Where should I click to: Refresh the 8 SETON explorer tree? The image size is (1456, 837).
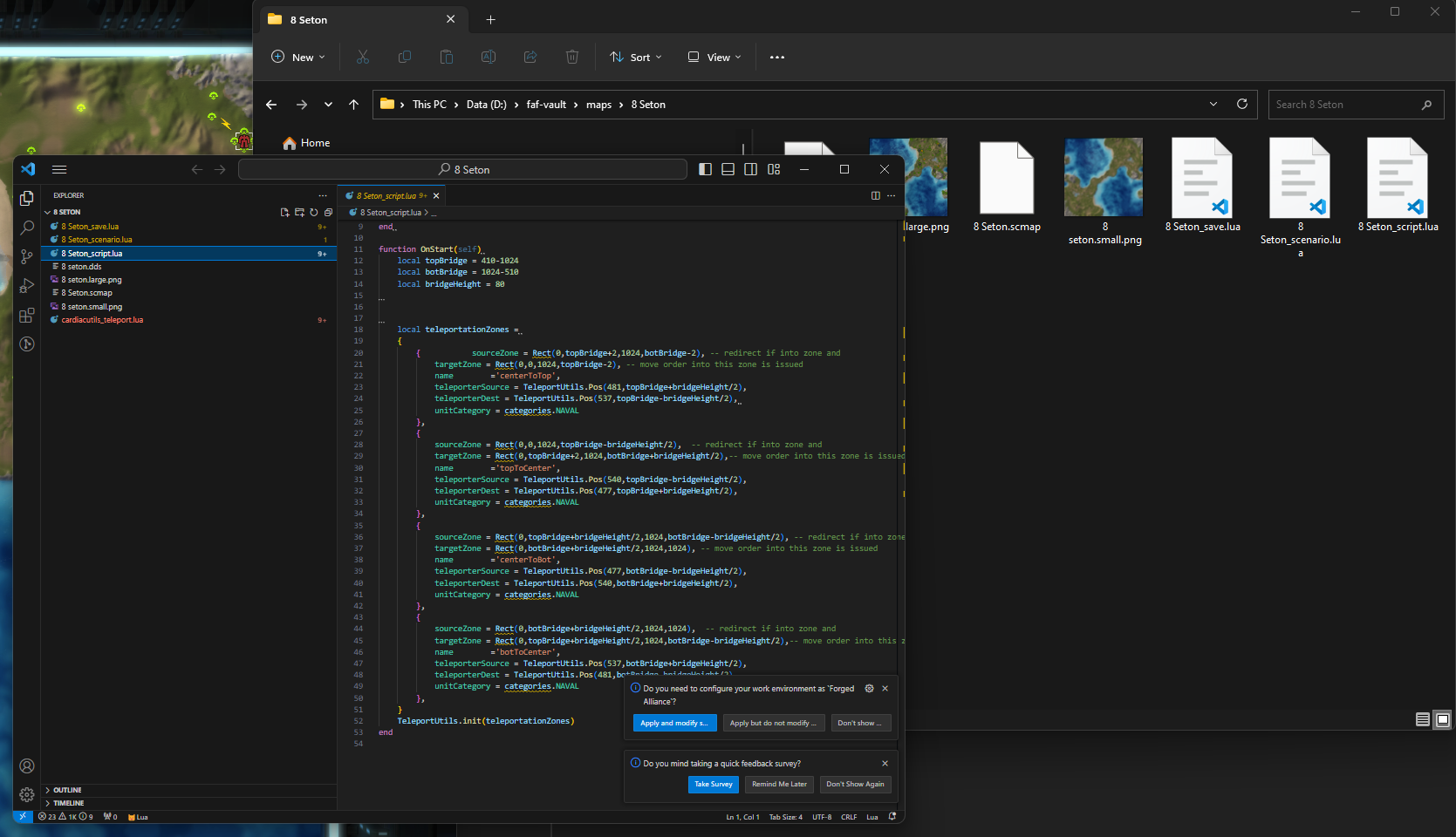tap(314, 212)
